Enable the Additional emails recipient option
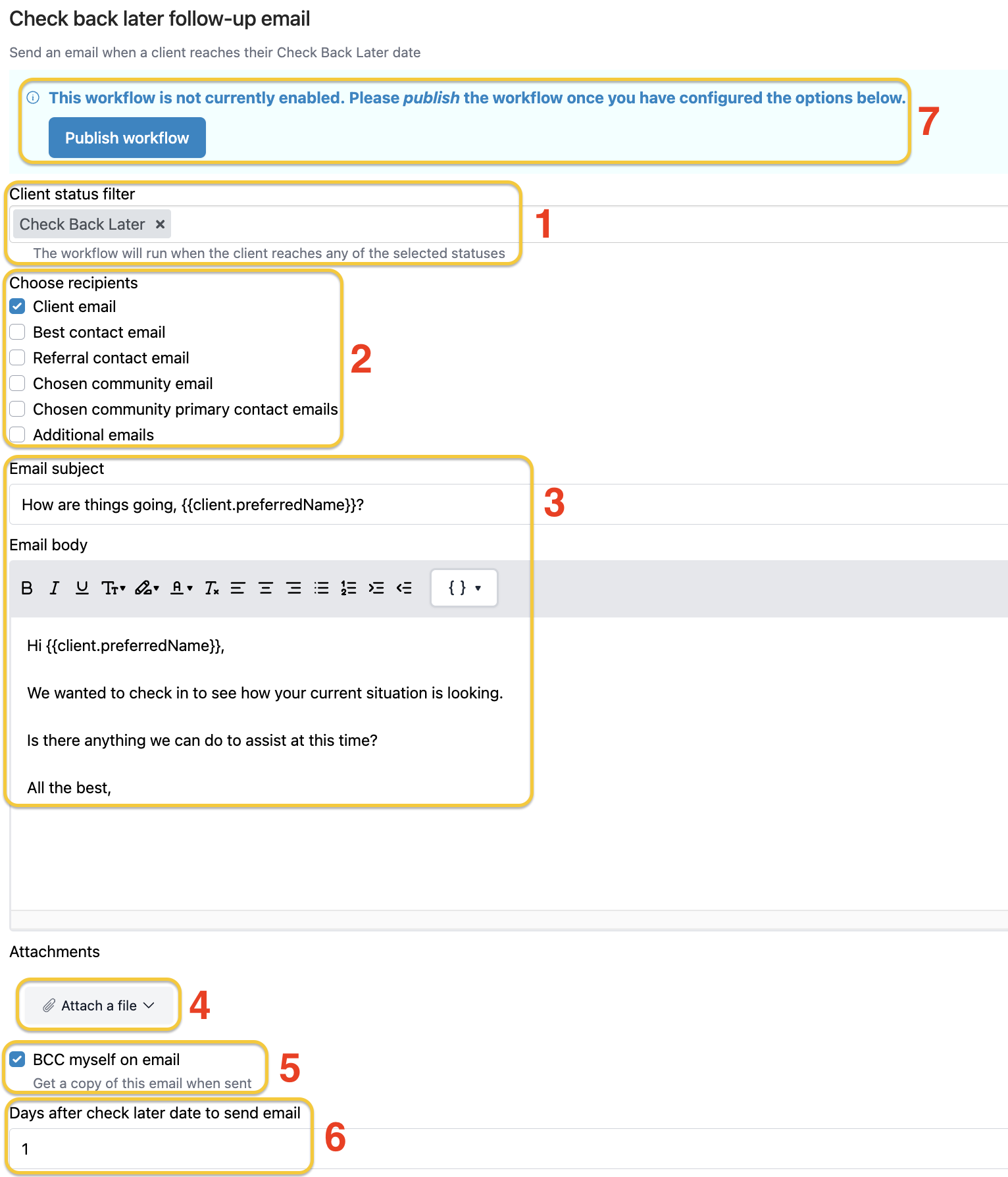1008x1177 pixels. tap(17, 434)
